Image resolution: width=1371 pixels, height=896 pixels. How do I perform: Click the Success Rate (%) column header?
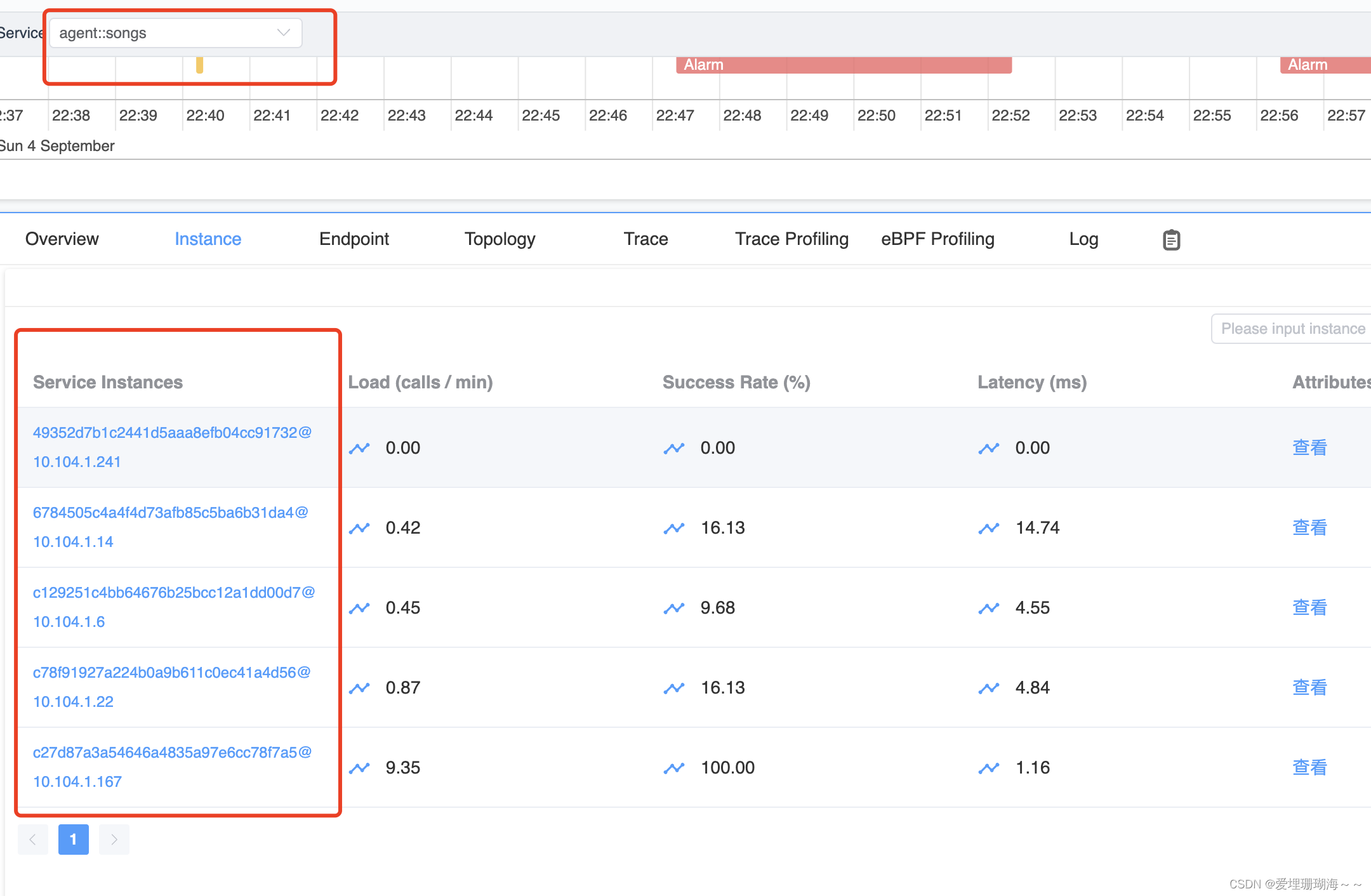[x=736, y=382]
